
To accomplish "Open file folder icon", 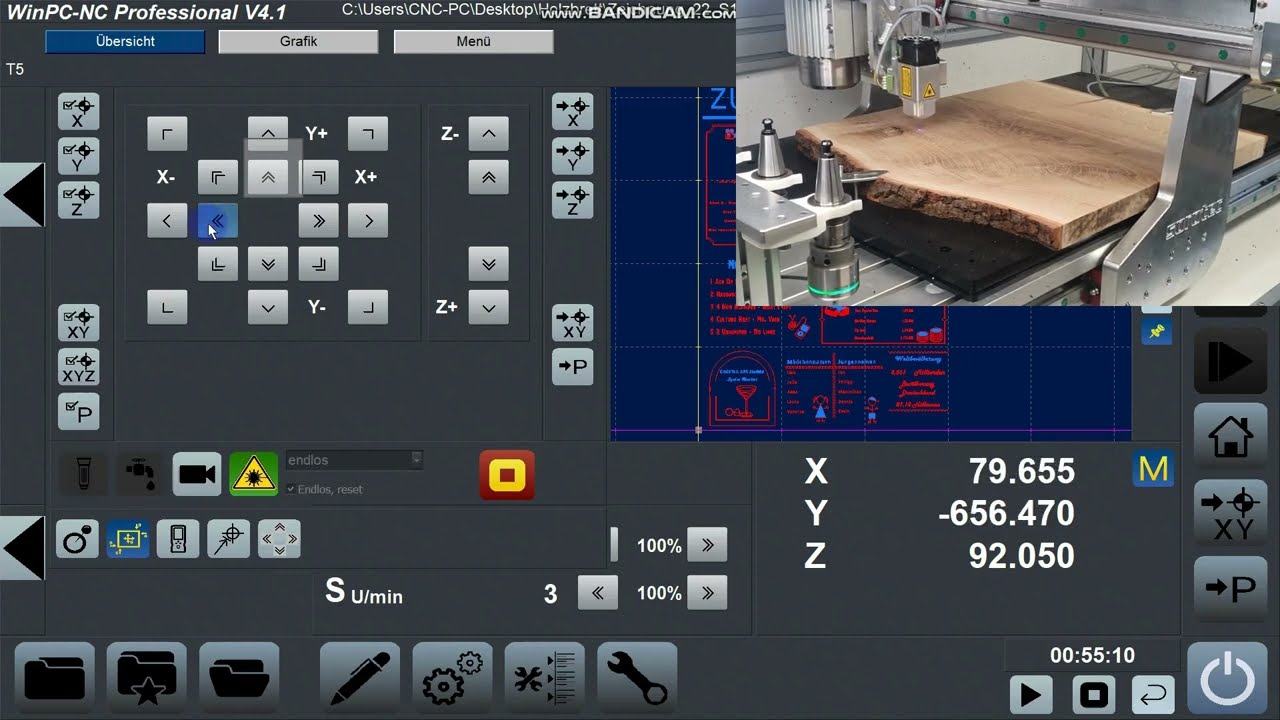I will [x=55, y=678].
